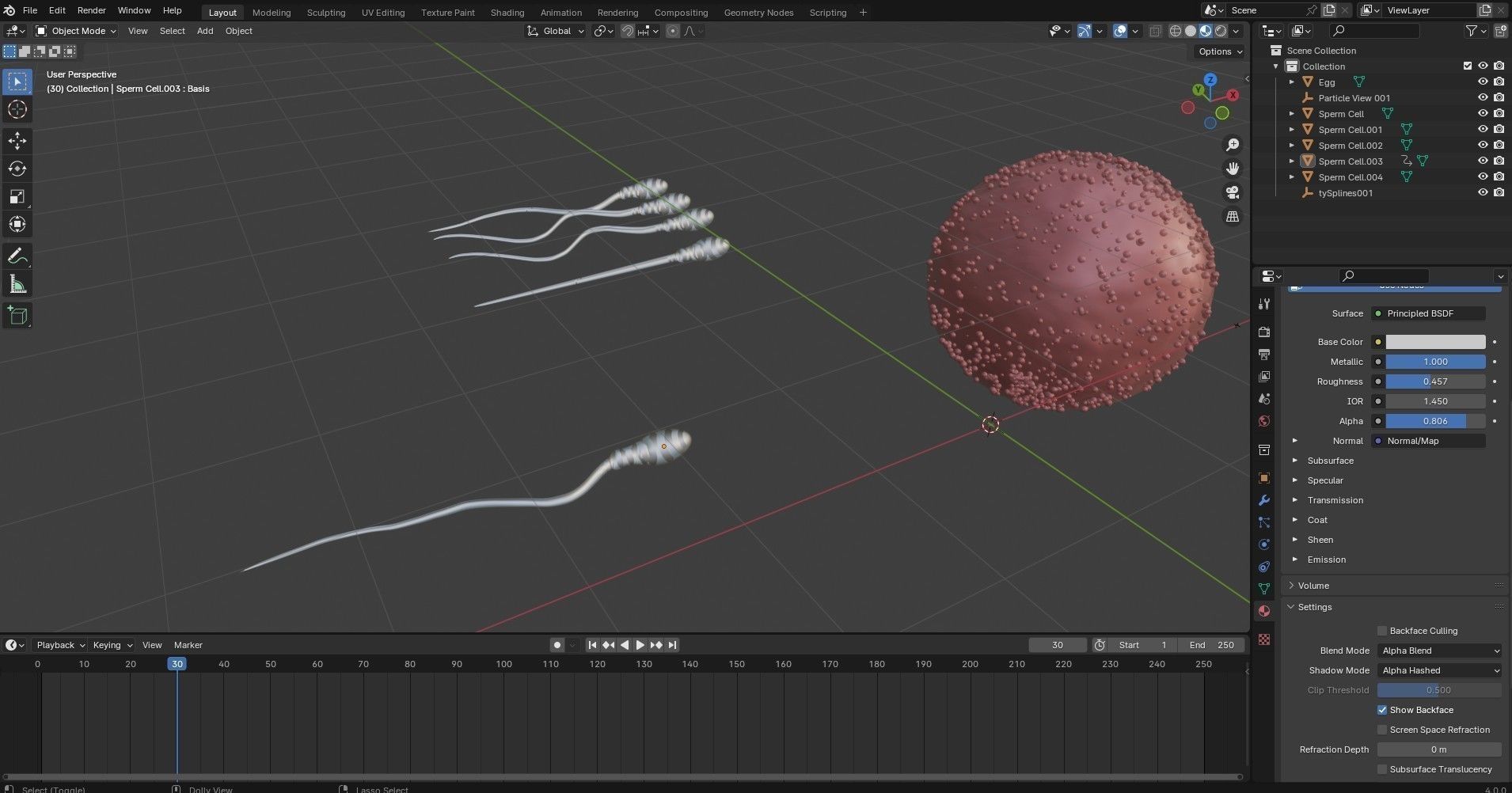The height and width of the screenshot is (793, 1512).
Task: Open the Object properties tab
Action: tap(1264, 478)
